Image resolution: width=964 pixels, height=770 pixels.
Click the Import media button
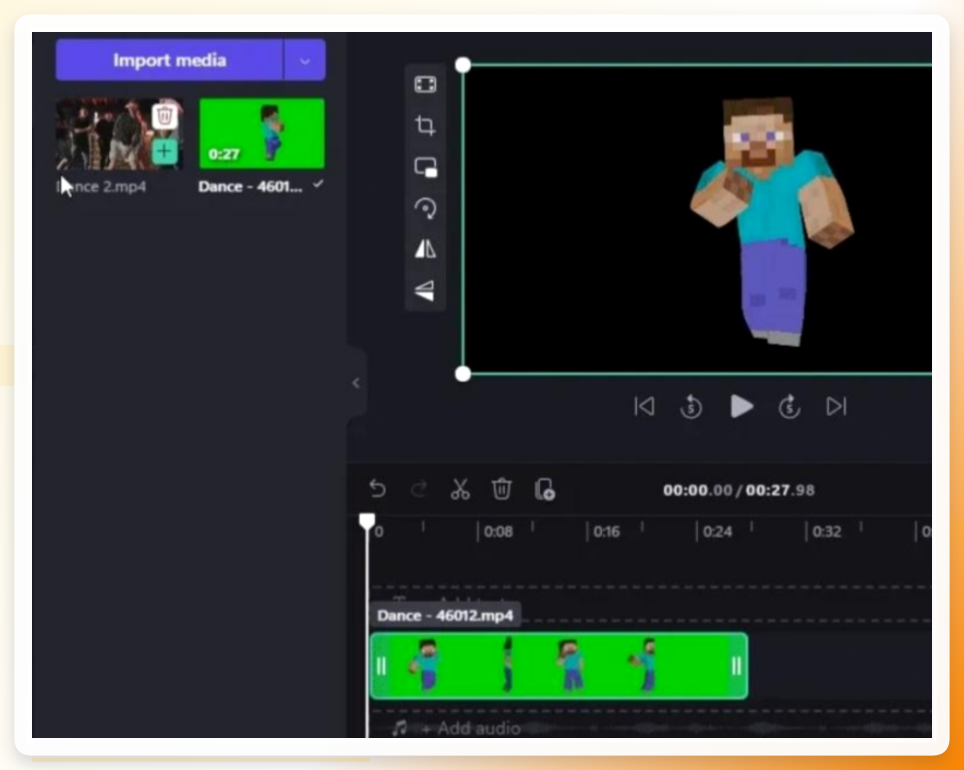(169, 60)
